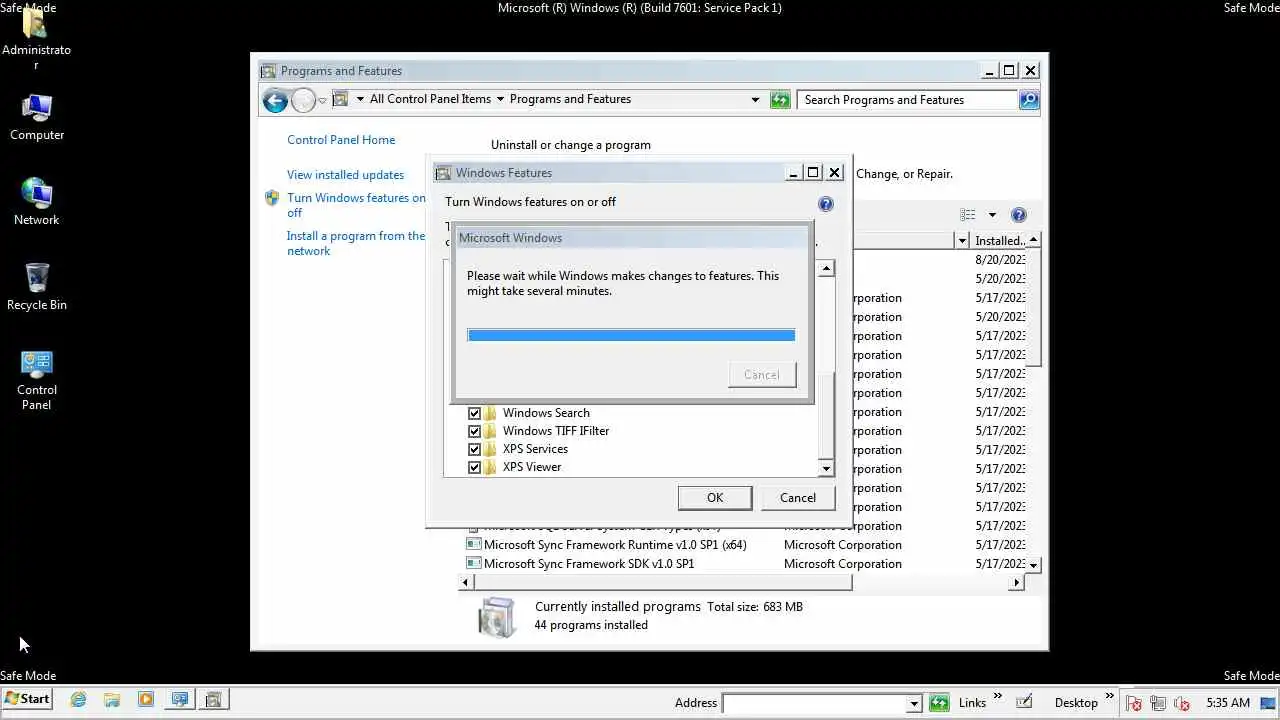
Task: Click the Search Programs and Features field
Action: 908,100
